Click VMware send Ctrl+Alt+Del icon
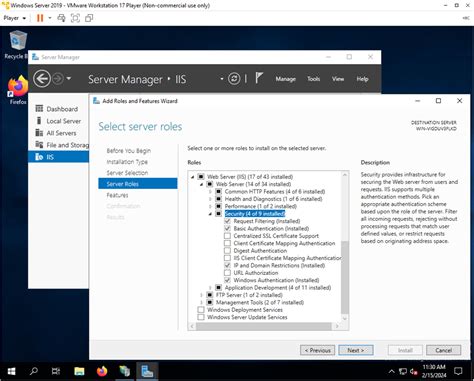This screenshot has width=474, height=381. tap(61, 18)
